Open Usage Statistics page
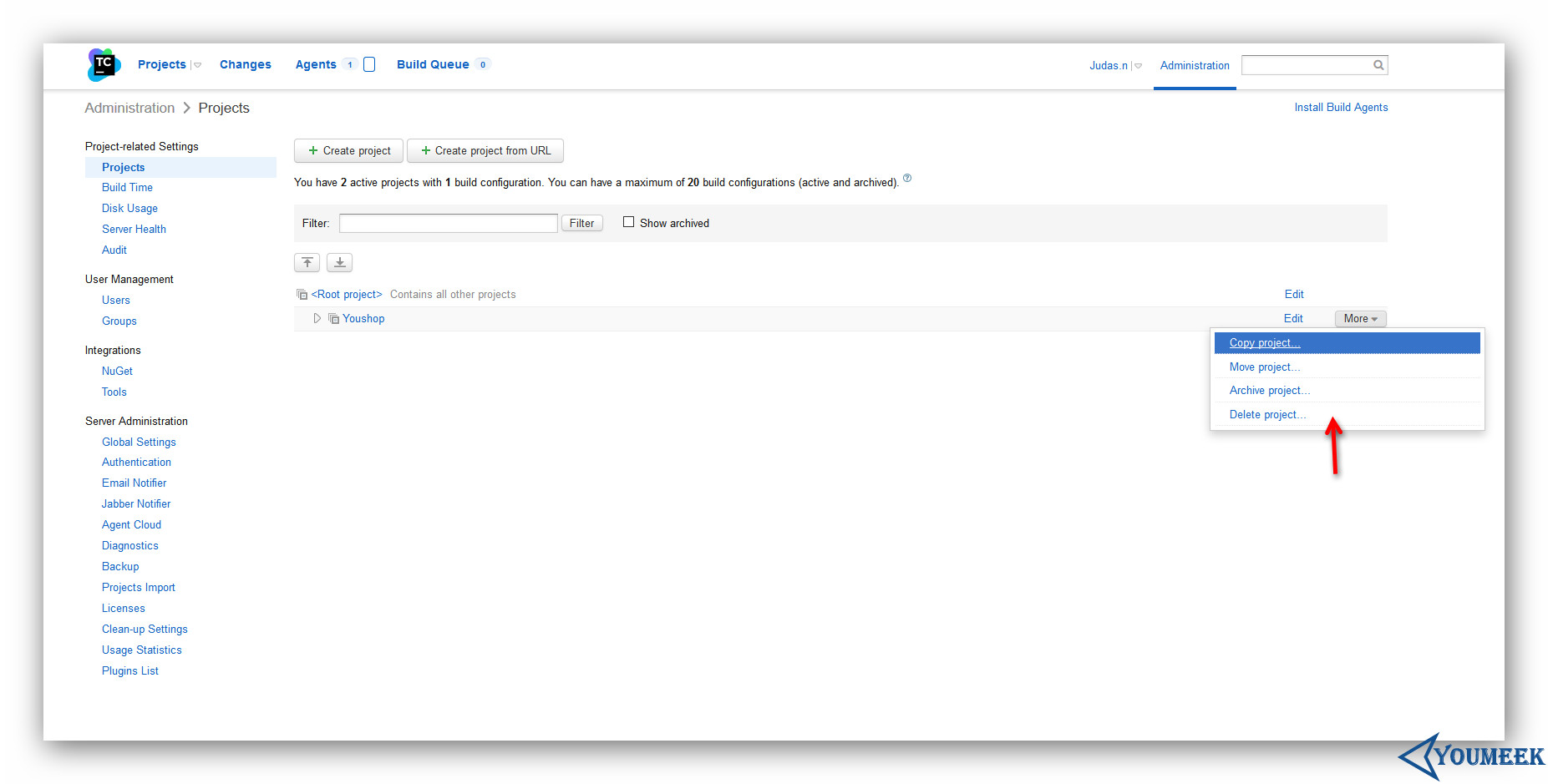The image size is (1548, 784). coord(142,650)
